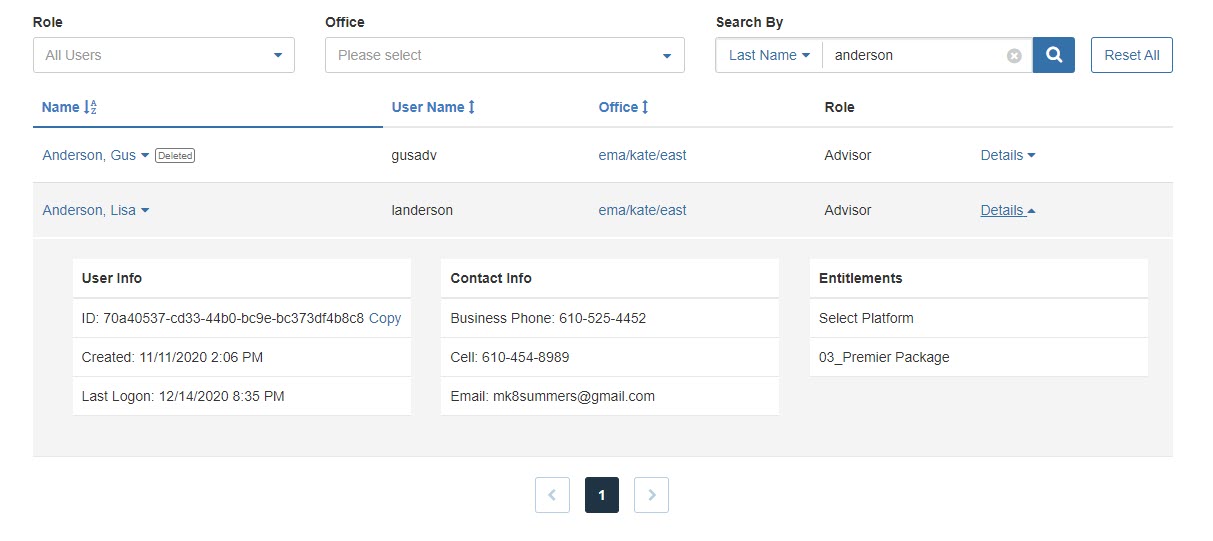Click into the search field containing anderson
1213x541 pixels.
915,55
